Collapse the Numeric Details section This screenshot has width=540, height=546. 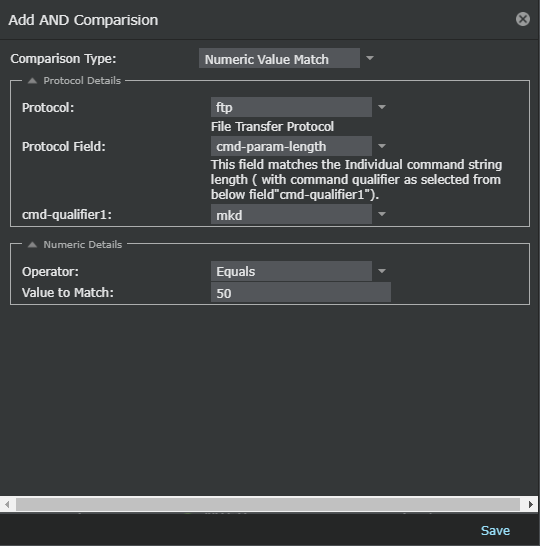click(32, 245)
